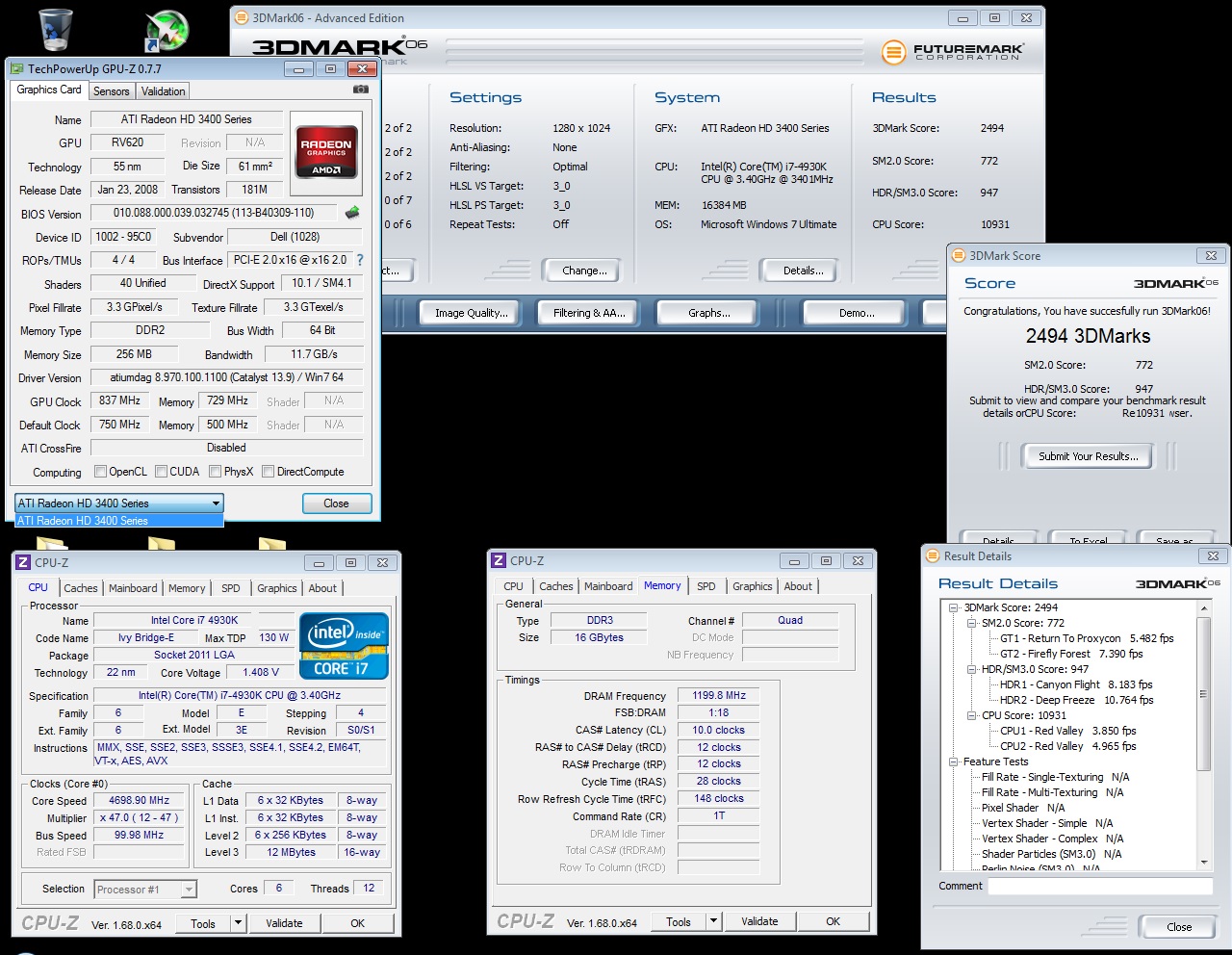Select ATI Radeon HD 3400 Series list entry
This screenshot has height=955, width=1232.
[x=118, y=521]
